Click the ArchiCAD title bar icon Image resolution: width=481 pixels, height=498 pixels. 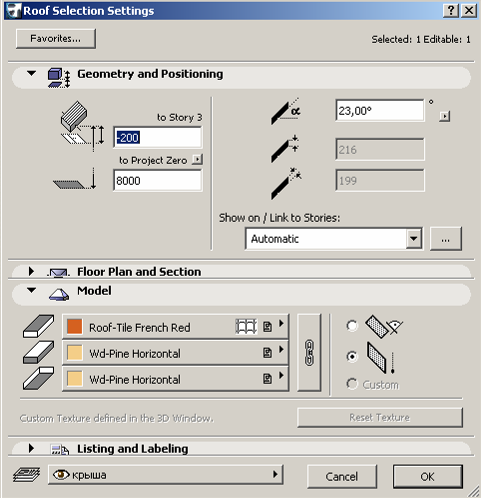(x=13, y=11)
